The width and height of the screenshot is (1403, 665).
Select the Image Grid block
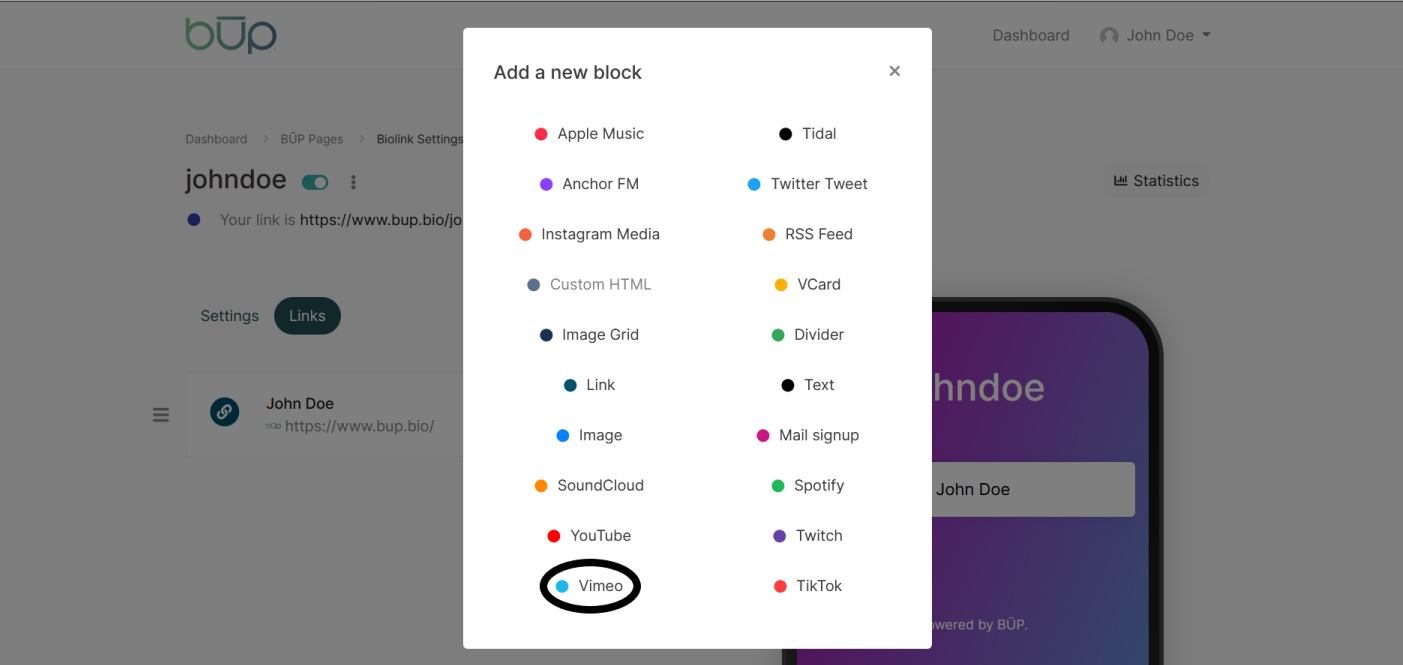pos(589,335)
